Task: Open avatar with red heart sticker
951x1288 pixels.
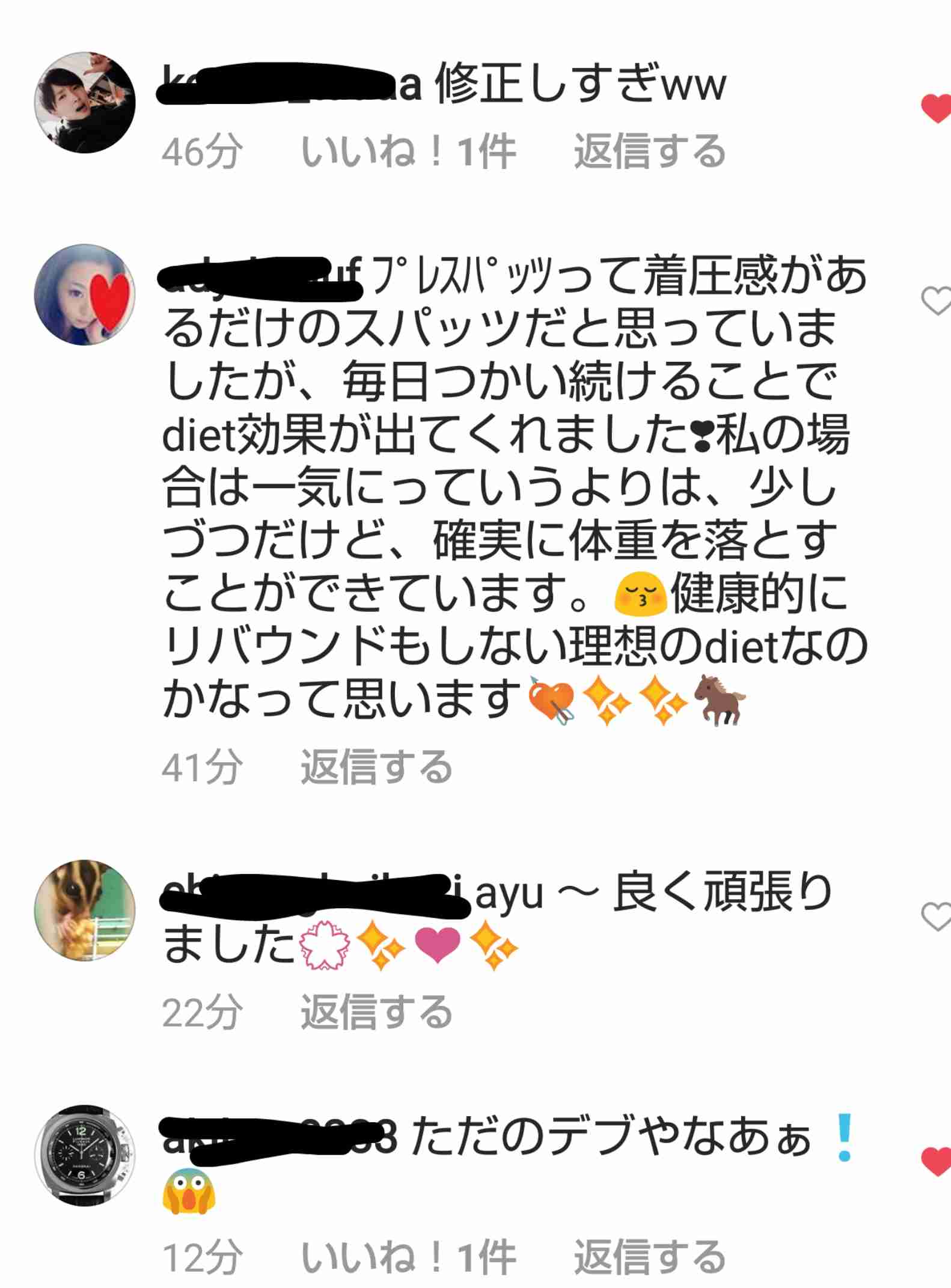Action: pos(85,295)
